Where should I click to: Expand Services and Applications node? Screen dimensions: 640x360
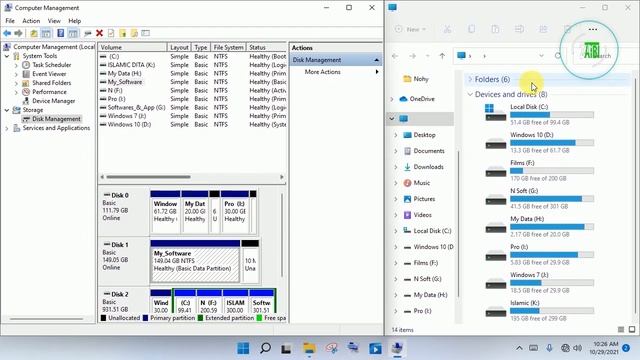tap(7, 128)
